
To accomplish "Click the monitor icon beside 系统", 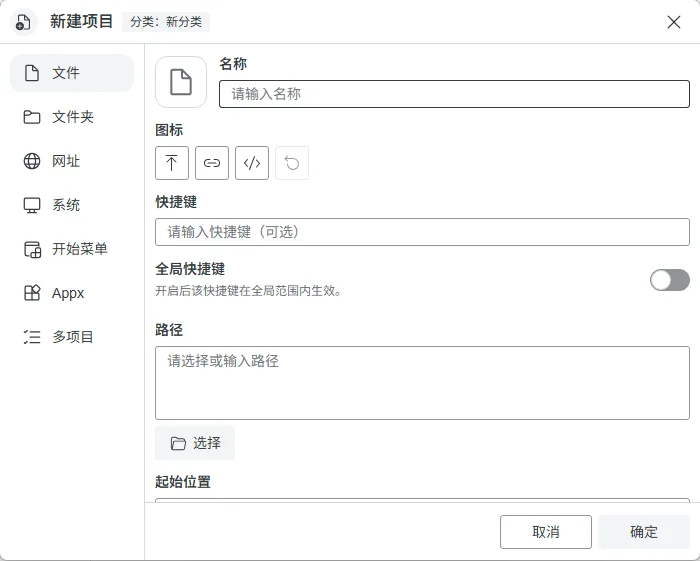I will (x=32, y=205).
